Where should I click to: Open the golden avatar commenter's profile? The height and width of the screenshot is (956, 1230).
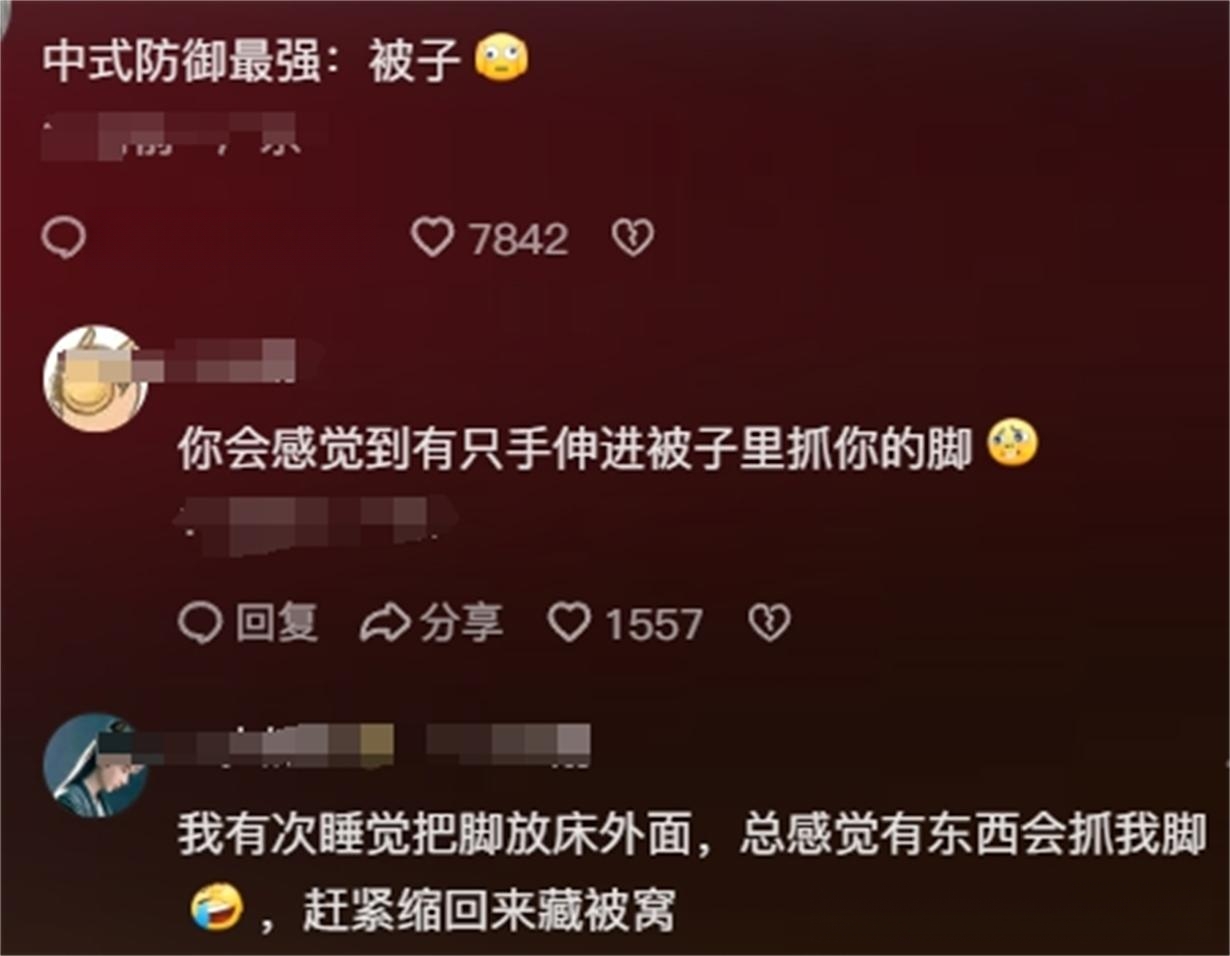click(96, 379)
